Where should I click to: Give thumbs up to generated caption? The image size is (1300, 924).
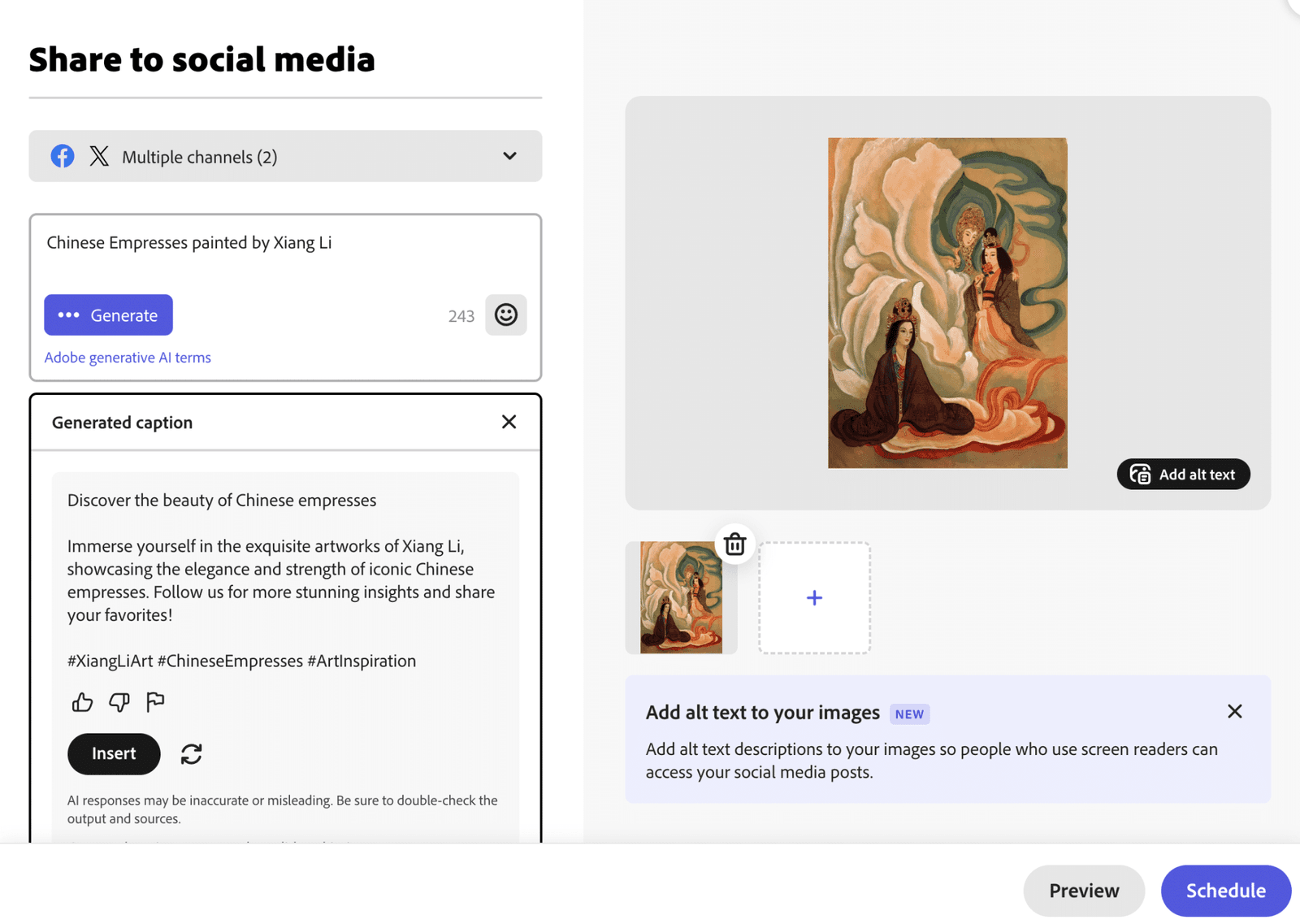[x=82, y=702]
